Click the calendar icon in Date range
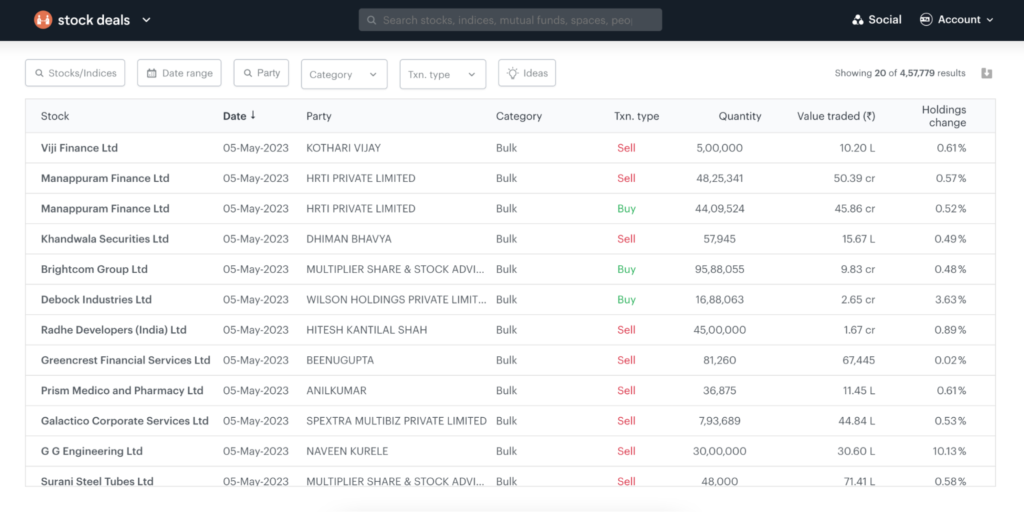1024x512 pixels. [x=152, y=73]
